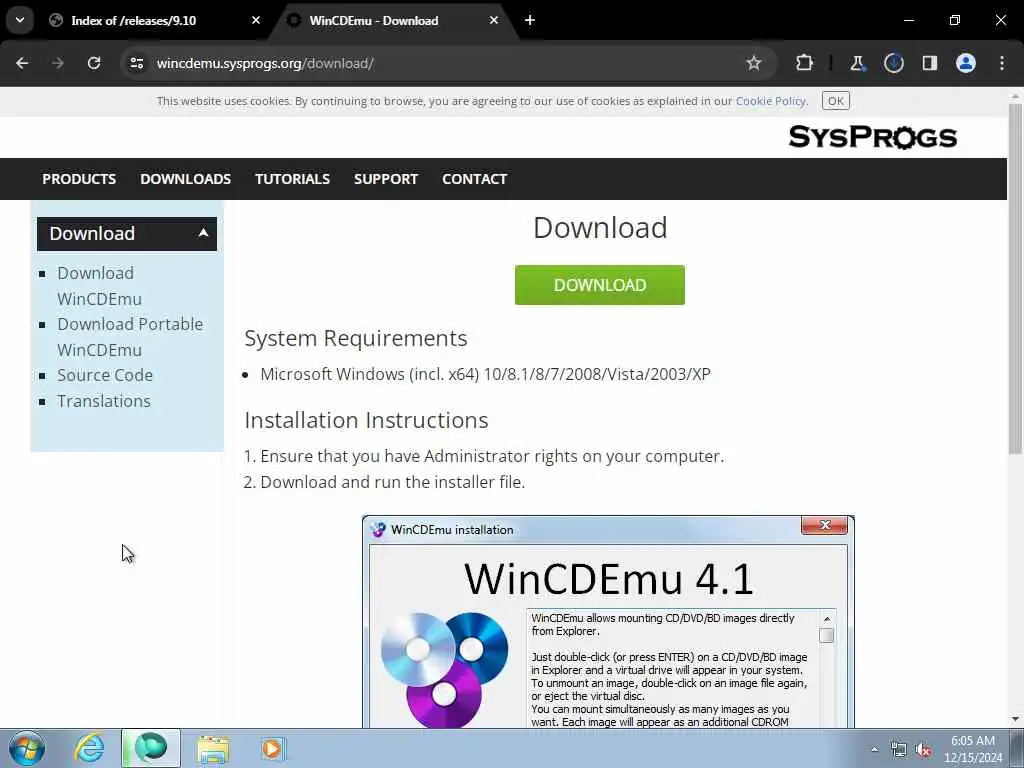The width and height of the screenshot is (1024, 768).
Task: Open the Translations sidebar link
Action: click(104, 401)
